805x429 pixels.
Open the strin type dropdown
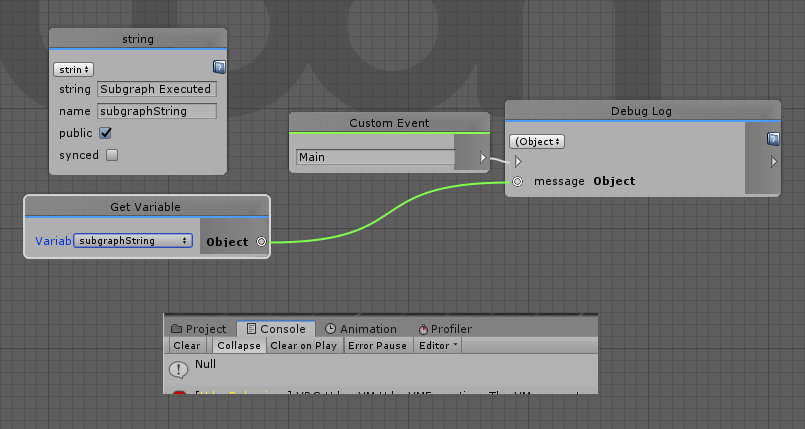click(73, 69)
